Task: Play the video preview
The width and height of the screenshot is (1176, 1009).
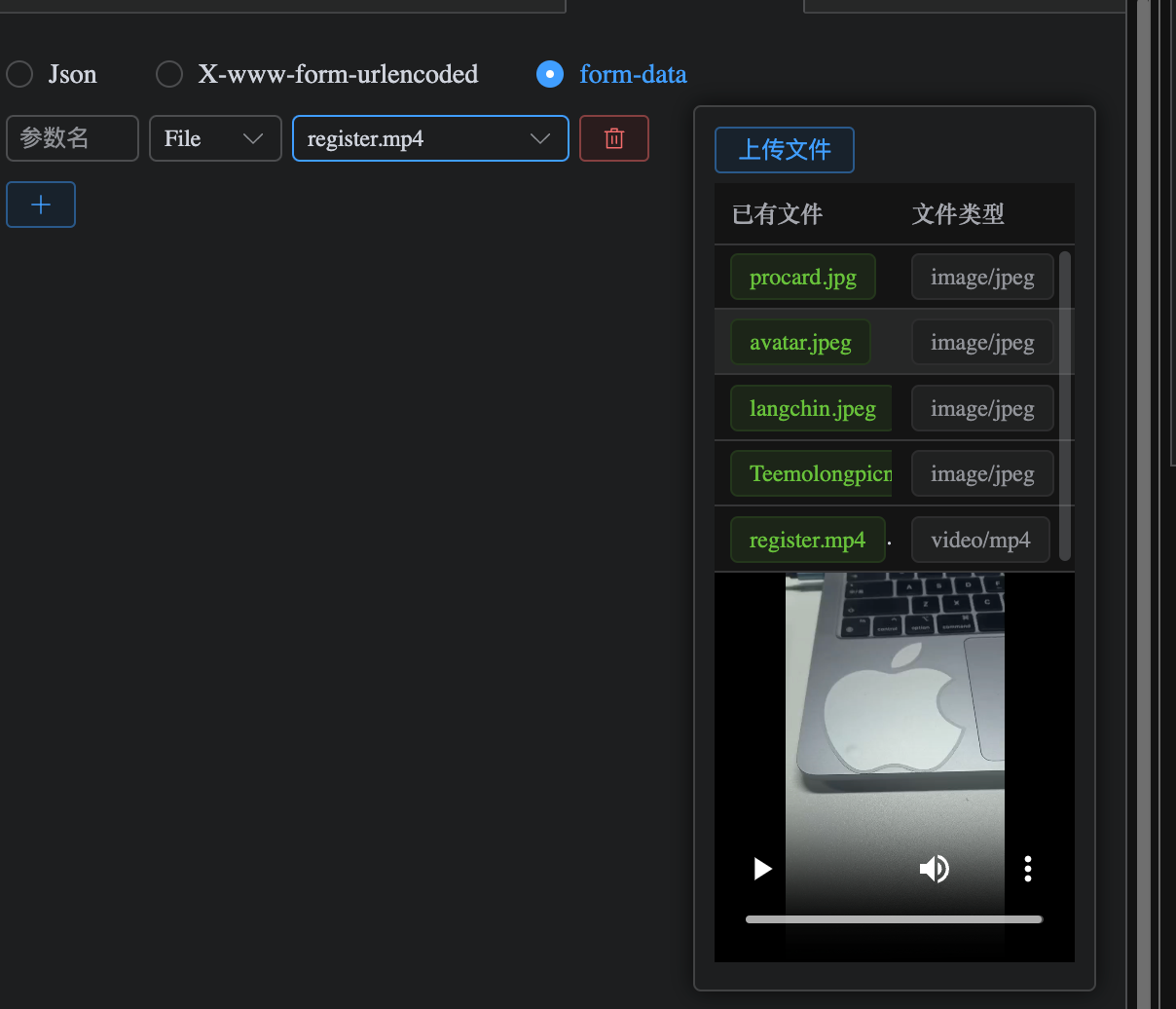Action: (x=762, y=868)
